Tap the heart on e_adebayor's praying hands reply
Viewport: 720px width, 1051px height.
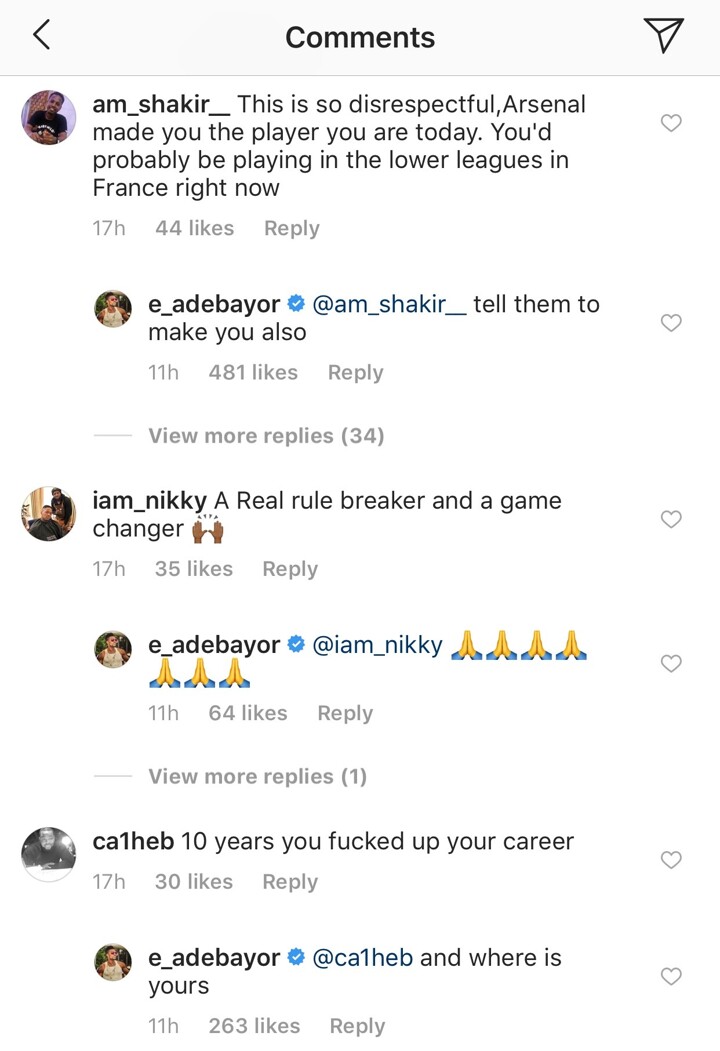(671, 663)
